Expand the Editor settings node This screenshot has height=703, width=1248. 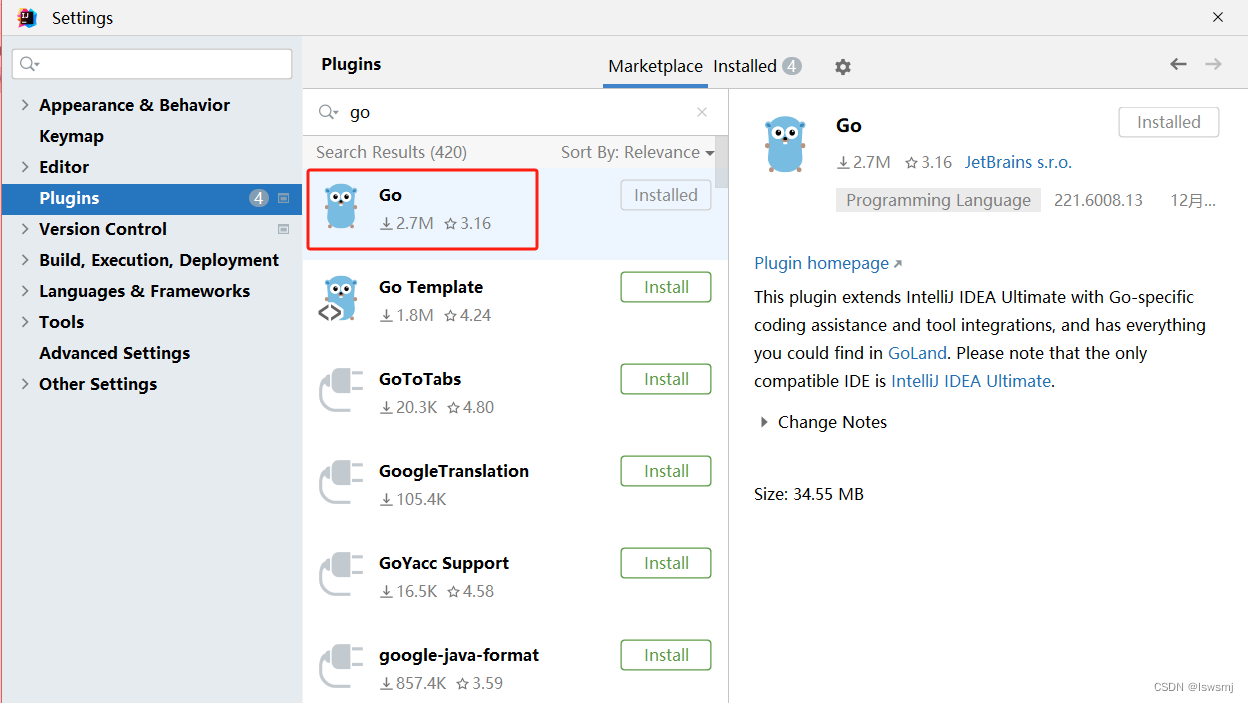click(25, 167)
